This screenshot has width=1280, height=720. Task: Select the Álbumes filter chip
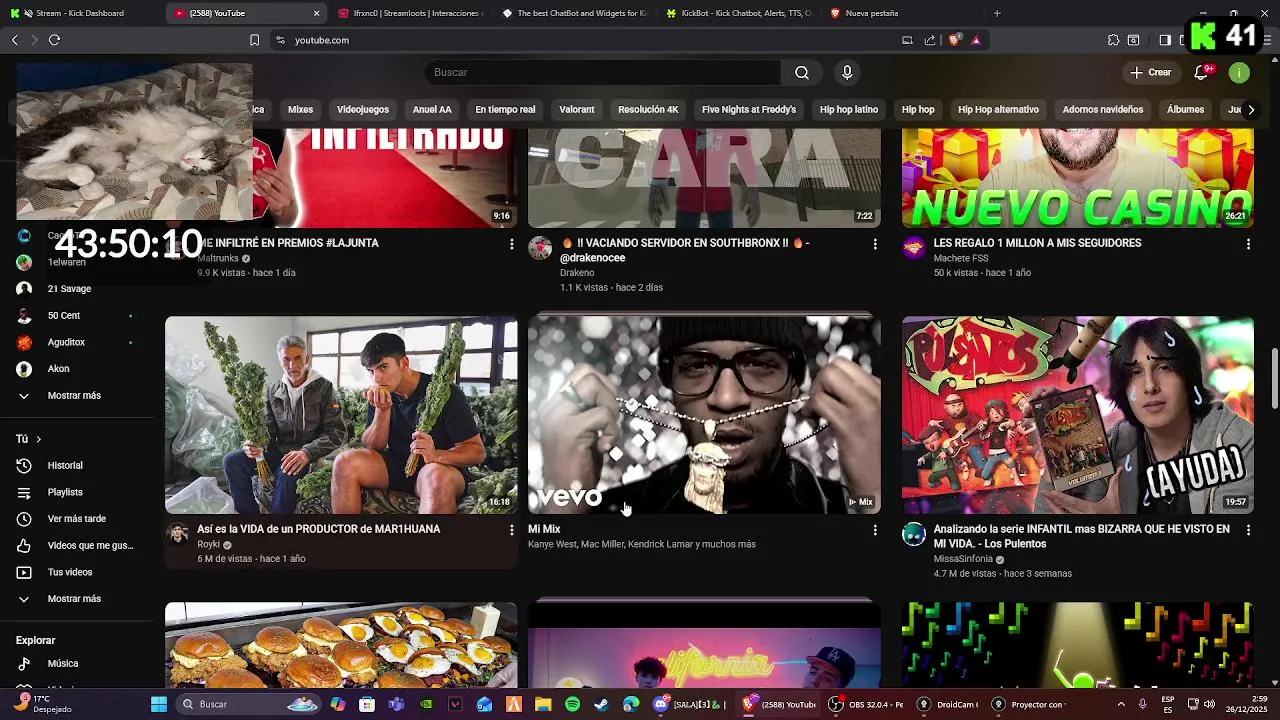coord(1185,109)
